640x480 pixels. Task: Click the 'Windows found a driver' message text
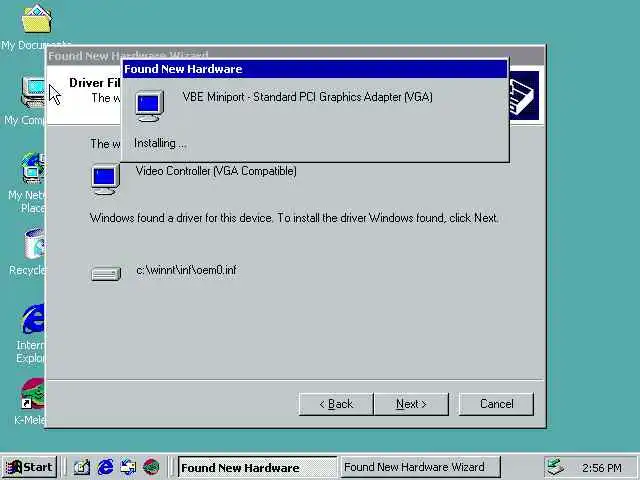tap(294, 218)
